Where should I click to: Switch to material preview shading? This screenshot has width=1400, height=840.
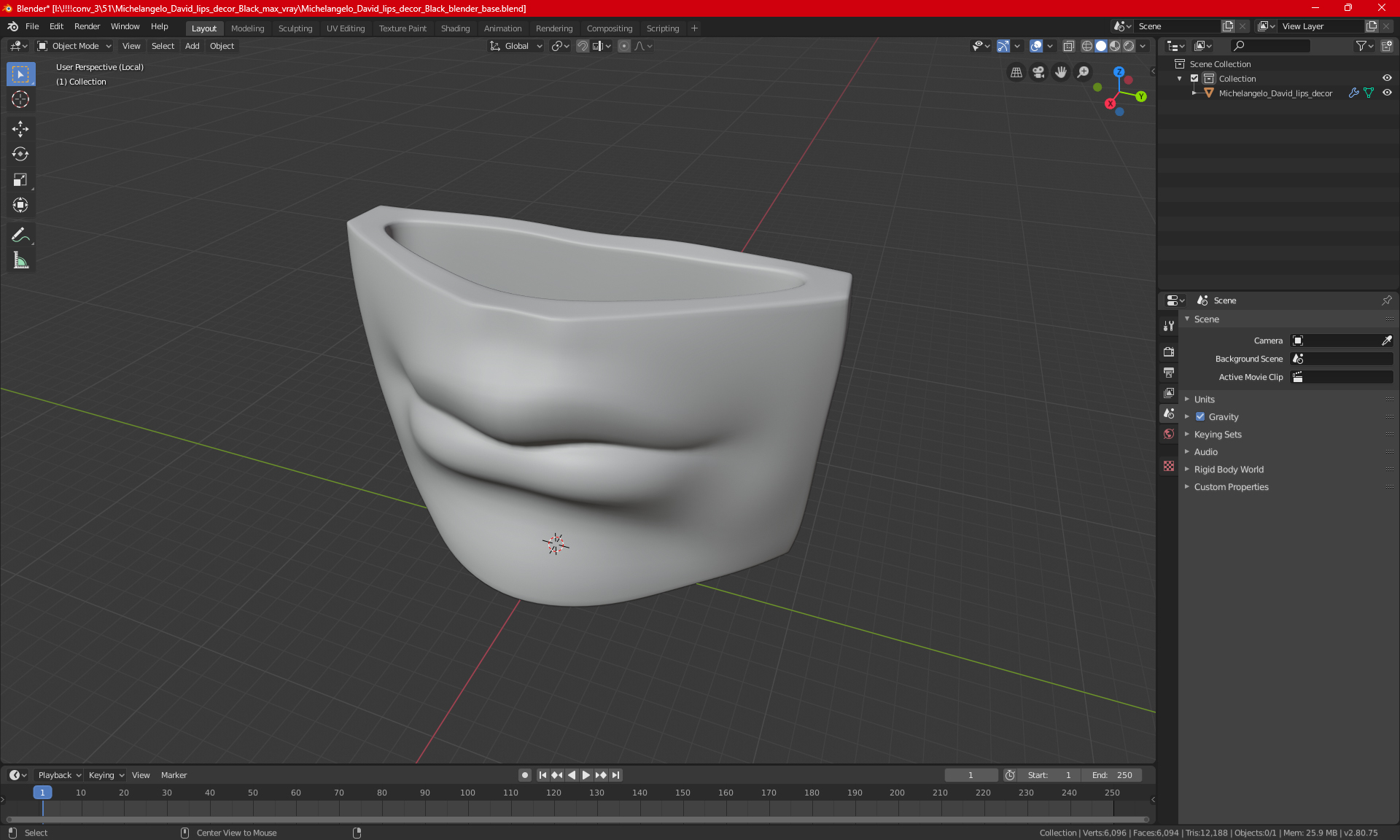coord(1115,46)
